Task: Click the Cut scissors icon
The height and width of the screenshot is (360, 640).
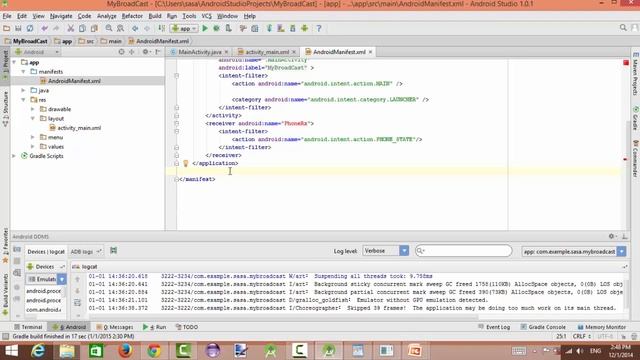Action: pos(71,28)
